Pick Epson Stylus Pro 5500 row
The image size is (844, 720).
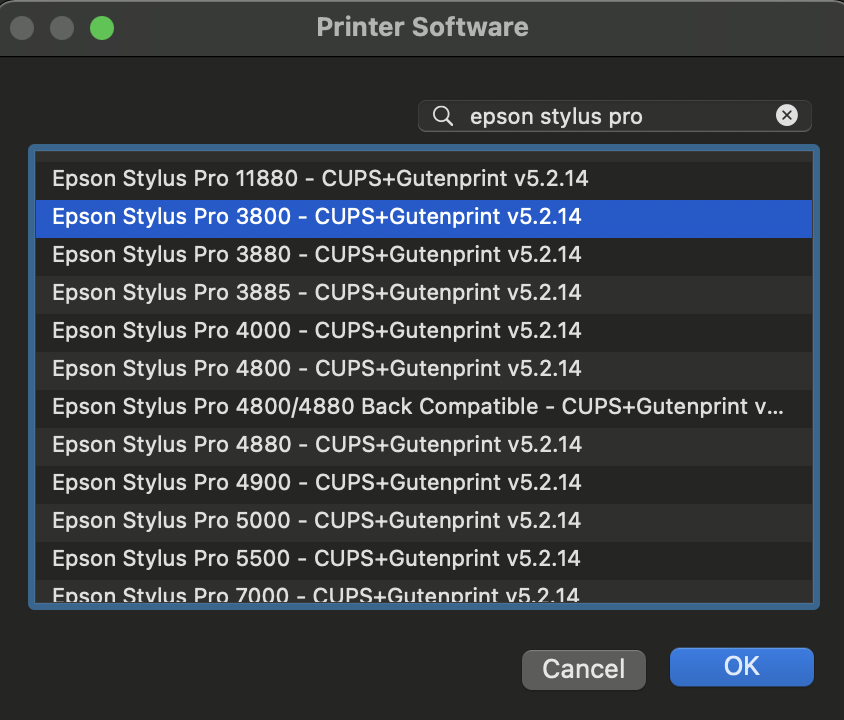pos(424,559)
